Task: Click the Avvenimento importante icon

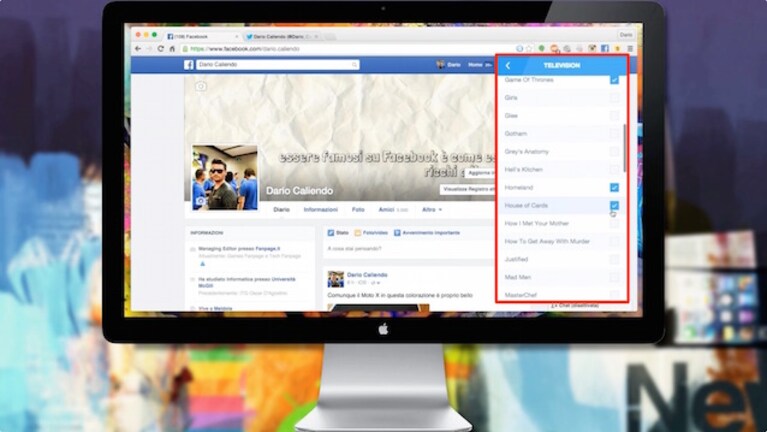Action: (x=397, y=233)
